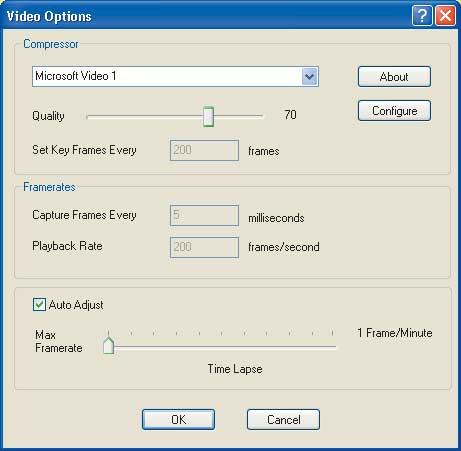
Task: Click the Time Lapse label
Action: [235, 369]
